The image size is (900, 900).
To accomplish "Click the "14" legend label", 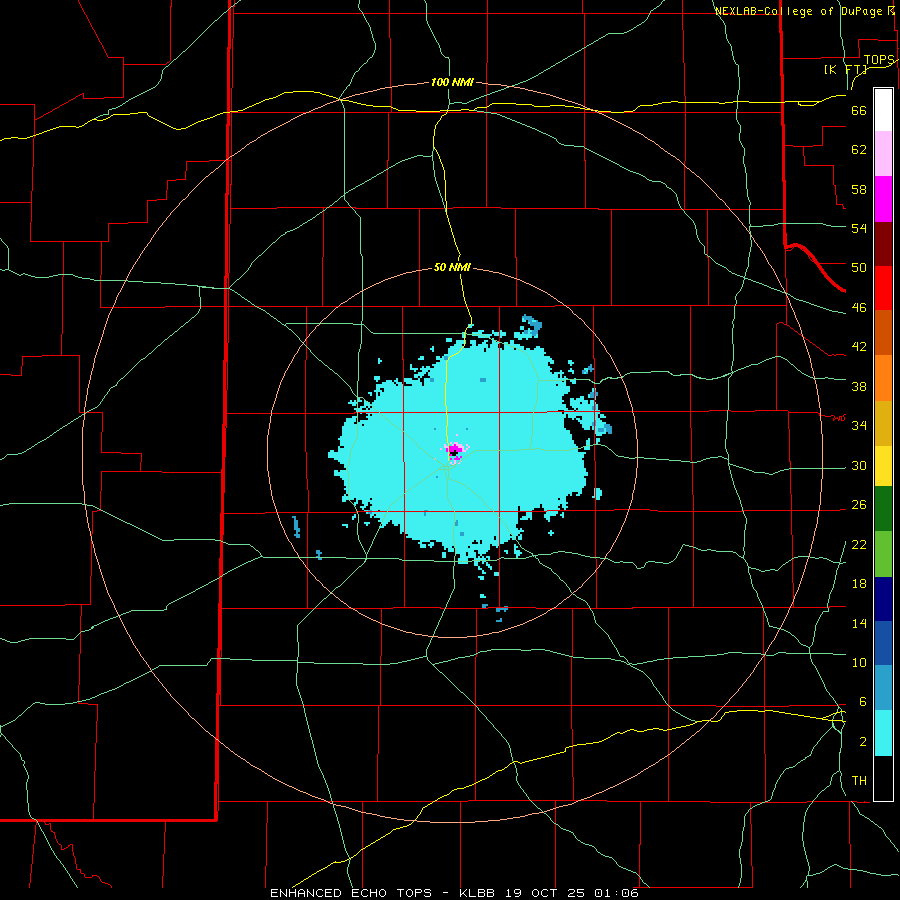I will point(859,623).
